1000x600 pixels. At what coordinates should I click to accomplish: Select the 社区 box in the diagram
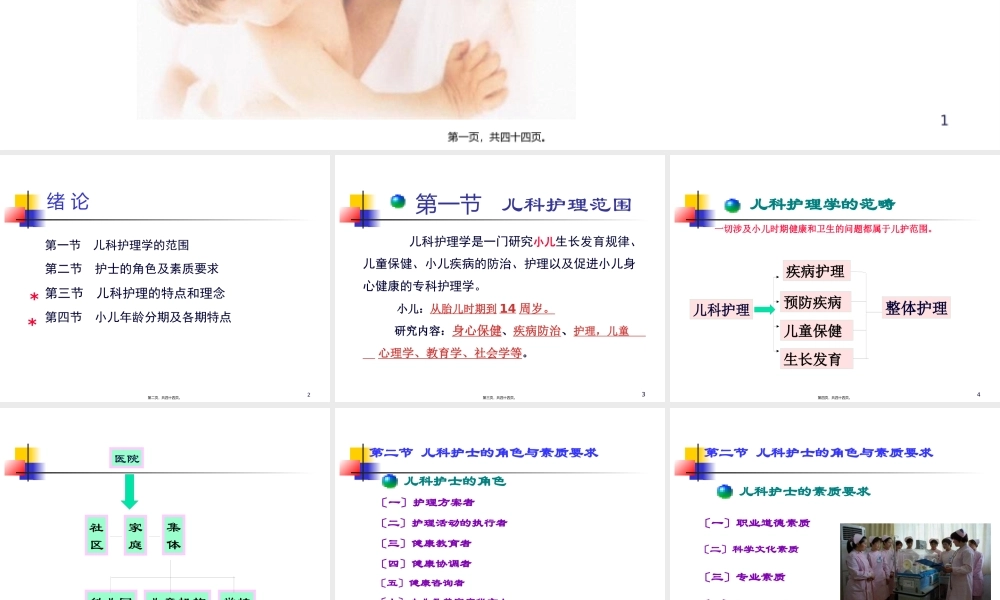[97, 536]
